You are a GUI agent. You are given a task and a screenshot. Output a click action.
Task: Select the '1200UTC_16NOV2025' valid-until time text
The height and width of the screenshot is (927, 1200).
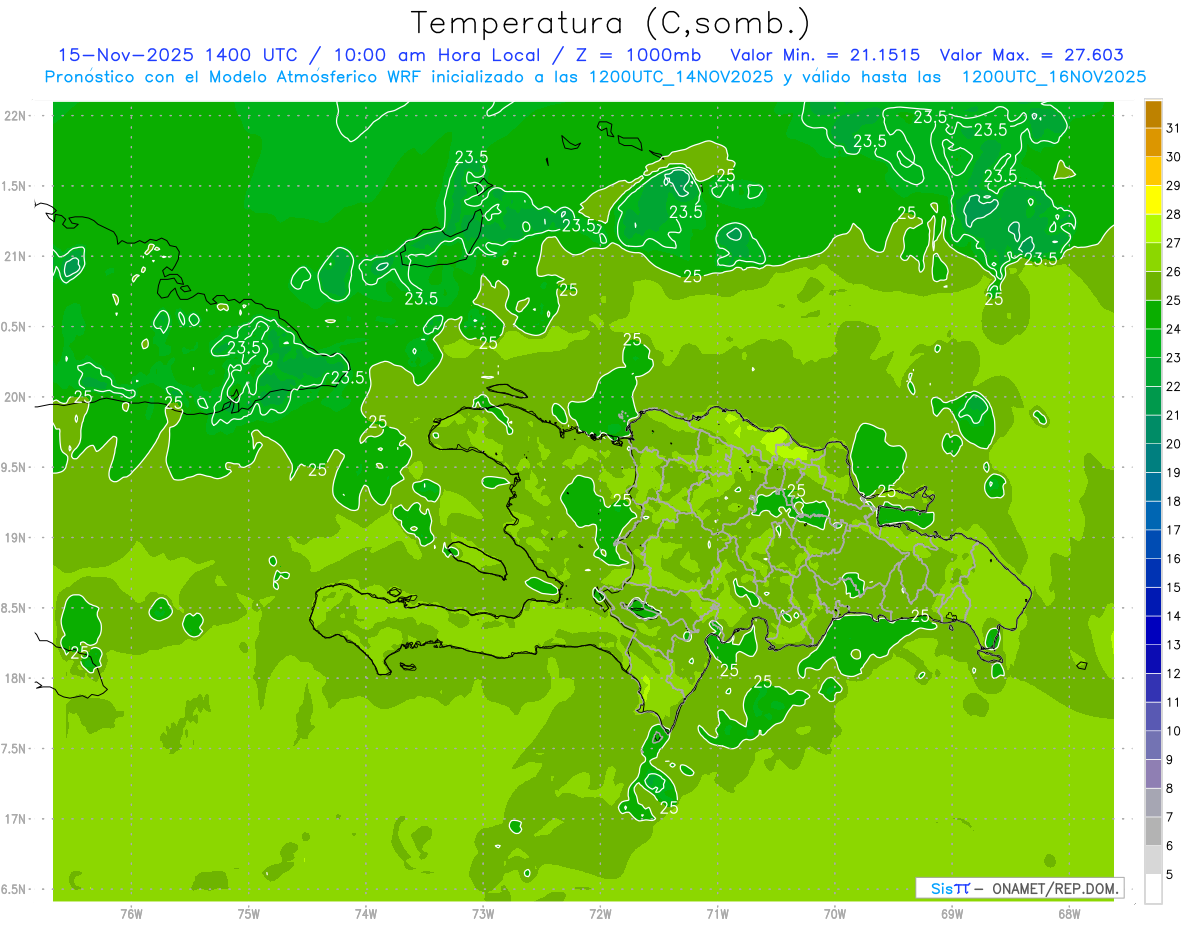(1053, 77)
